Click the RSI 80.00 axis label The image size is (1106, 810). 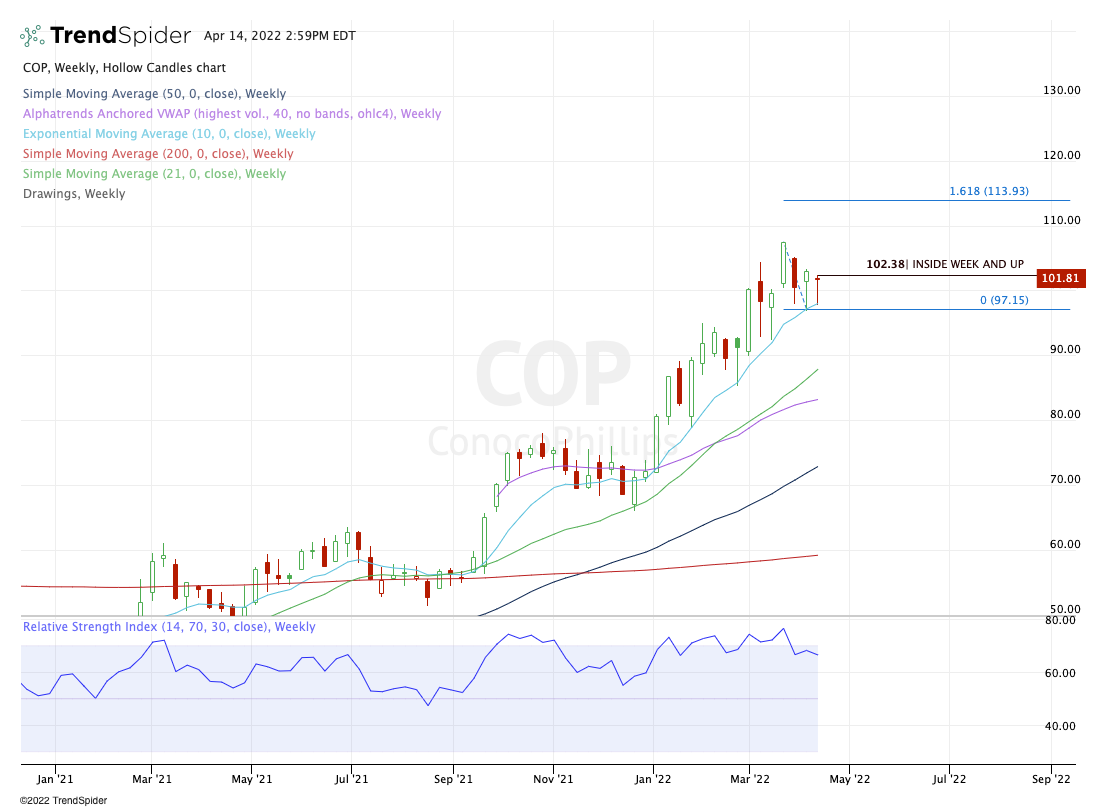[x=1060, y=620]
